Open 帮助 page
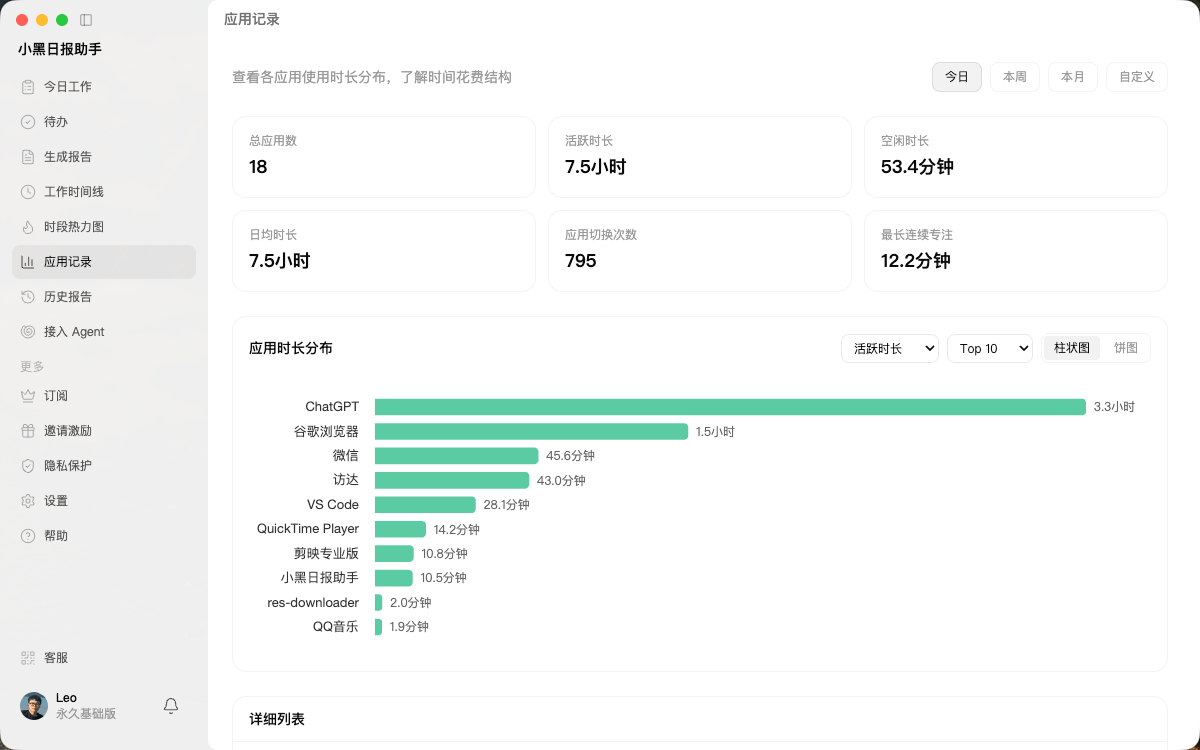 coord(104,536)
